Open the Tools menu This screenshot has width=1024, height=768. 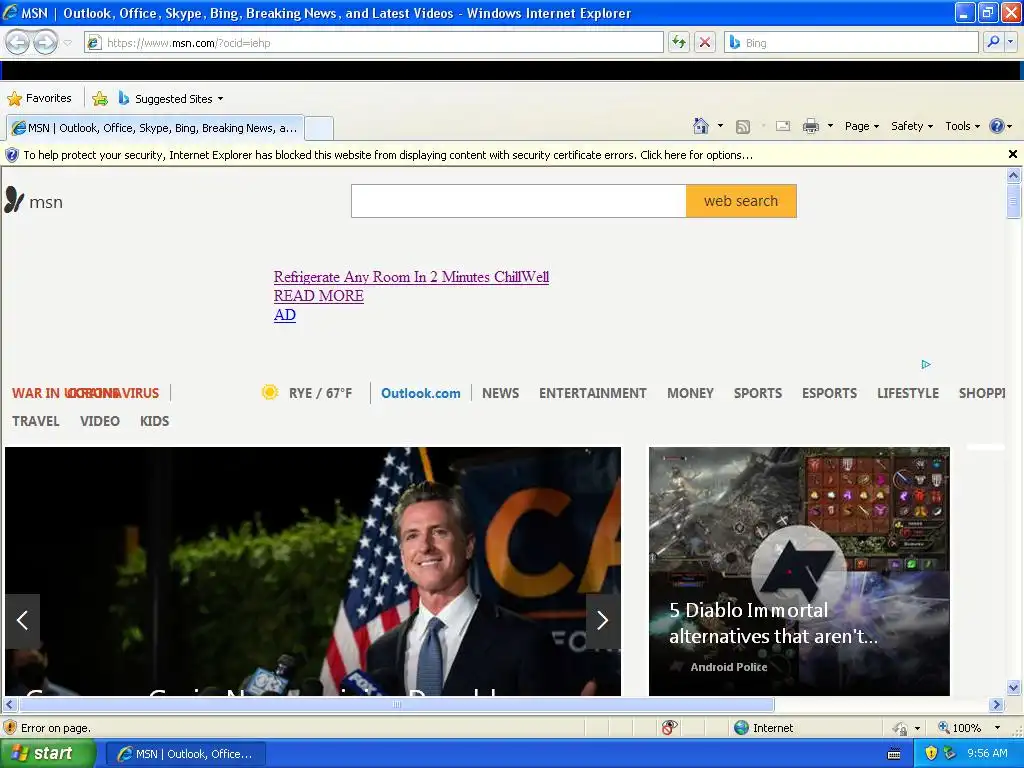[962, 126]
